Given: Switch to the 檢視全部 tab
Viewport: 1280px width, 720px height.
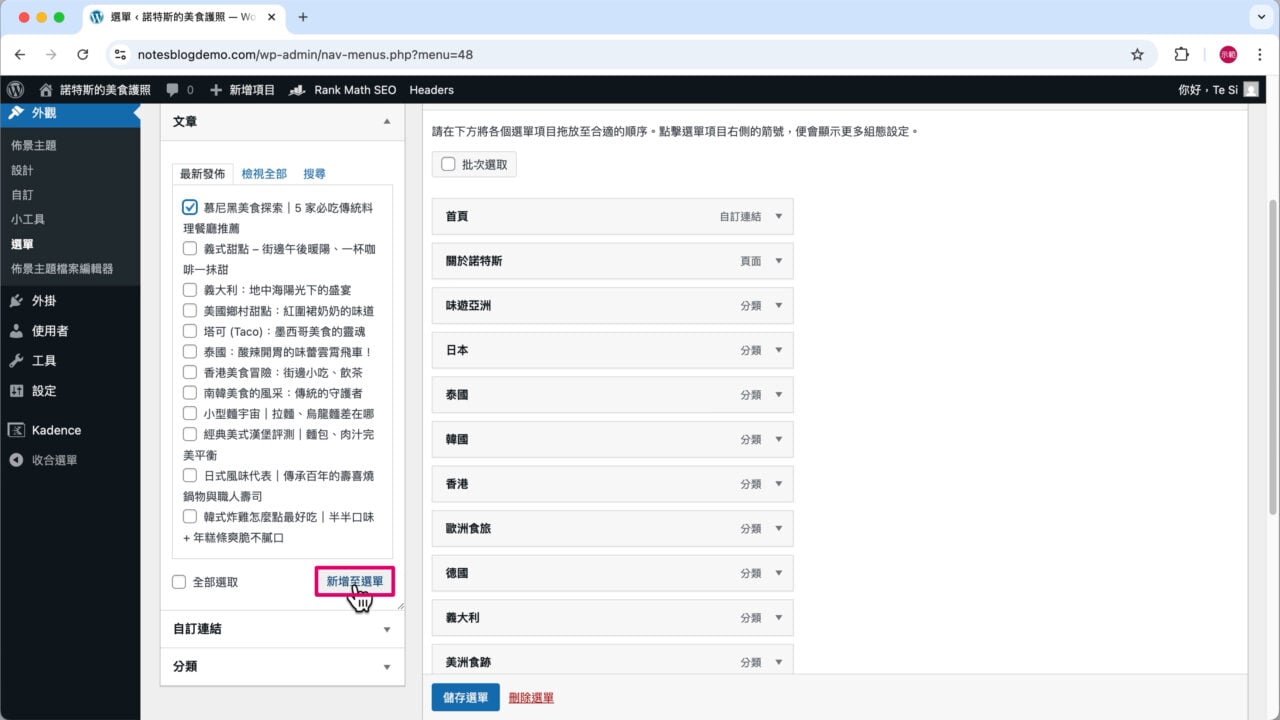Looking at the screenshot, I should click(264, 174).
